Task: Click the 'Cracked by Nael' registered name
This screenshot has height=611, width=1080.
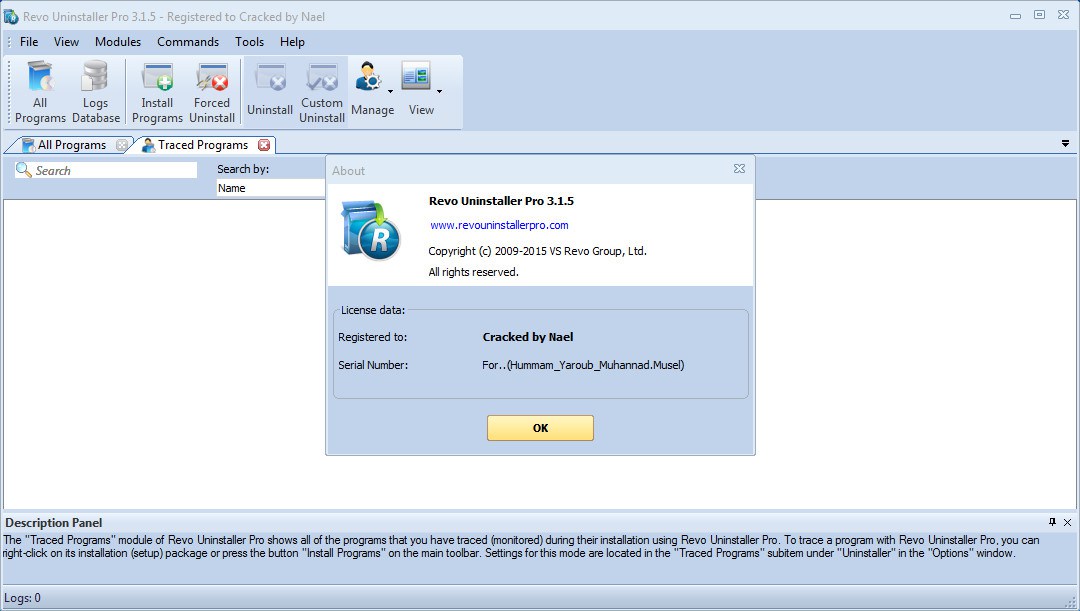Action: tap(528, 337)
